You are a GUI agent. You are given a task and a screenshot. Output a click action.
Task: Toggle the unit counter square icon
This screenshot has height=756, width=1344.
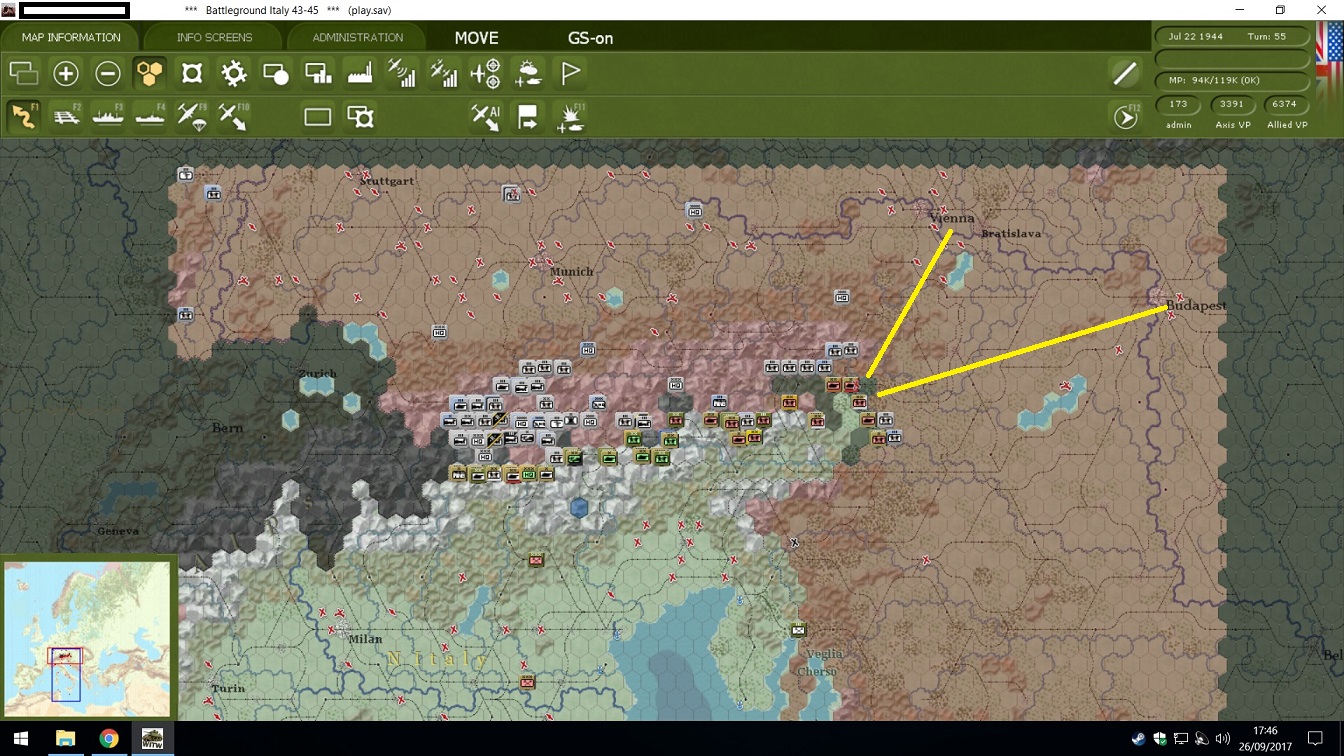coord(192,73)
